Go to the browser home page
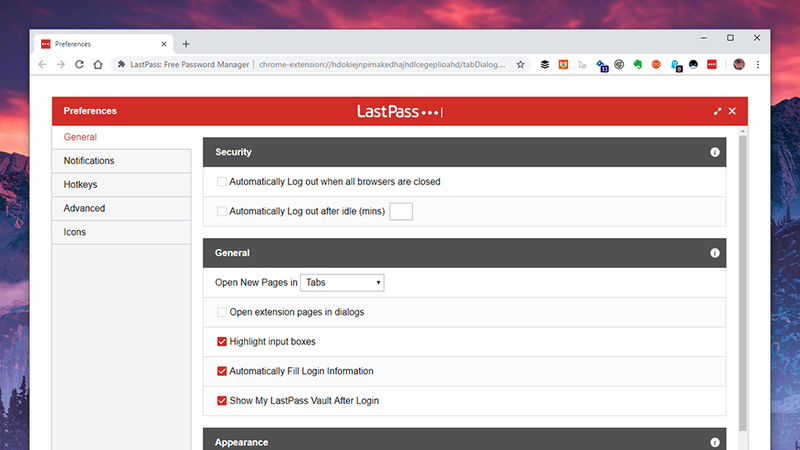 point(98,65)
